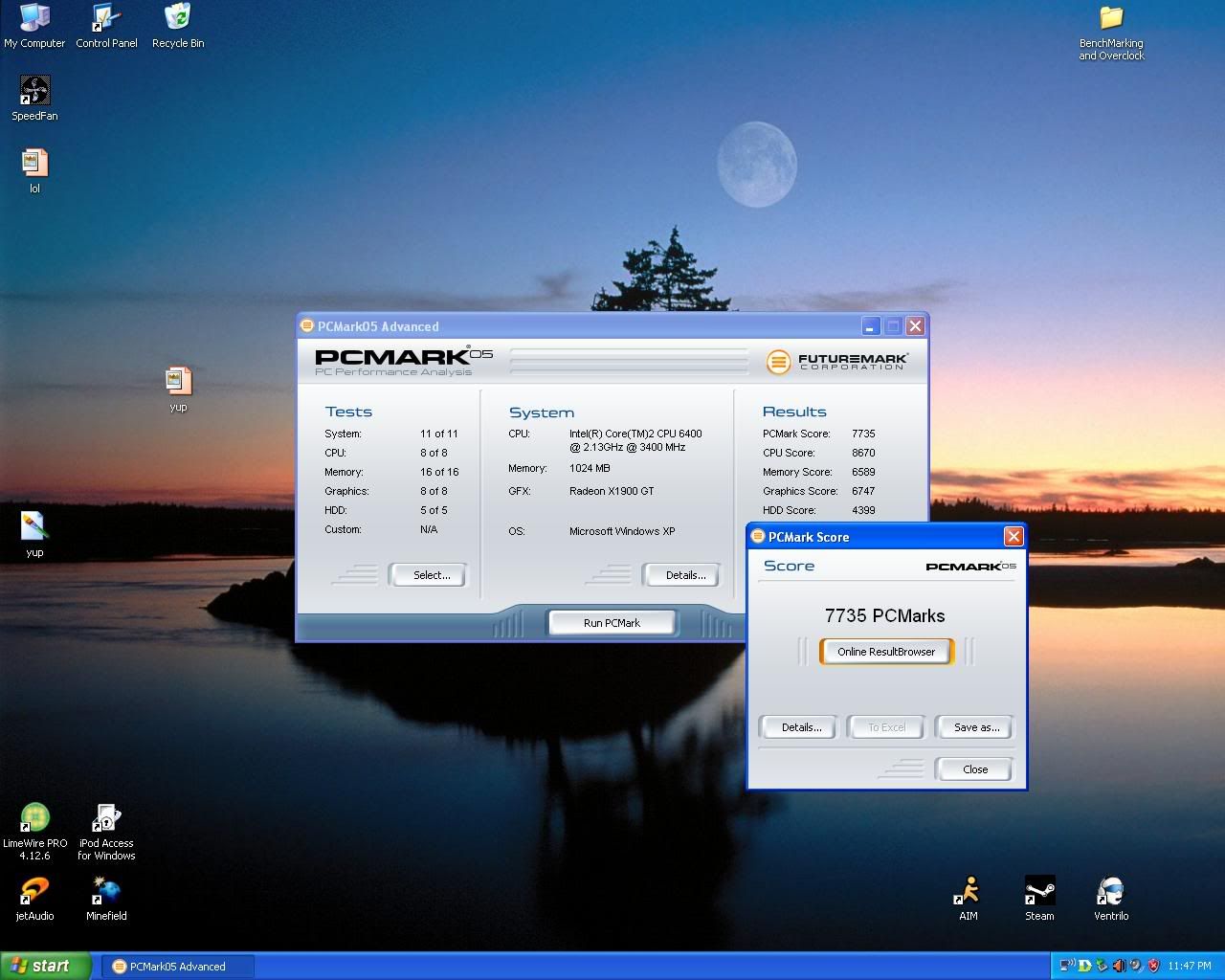Click the wireless network tray icon
1225x980 pixels.
[1067, 966]
